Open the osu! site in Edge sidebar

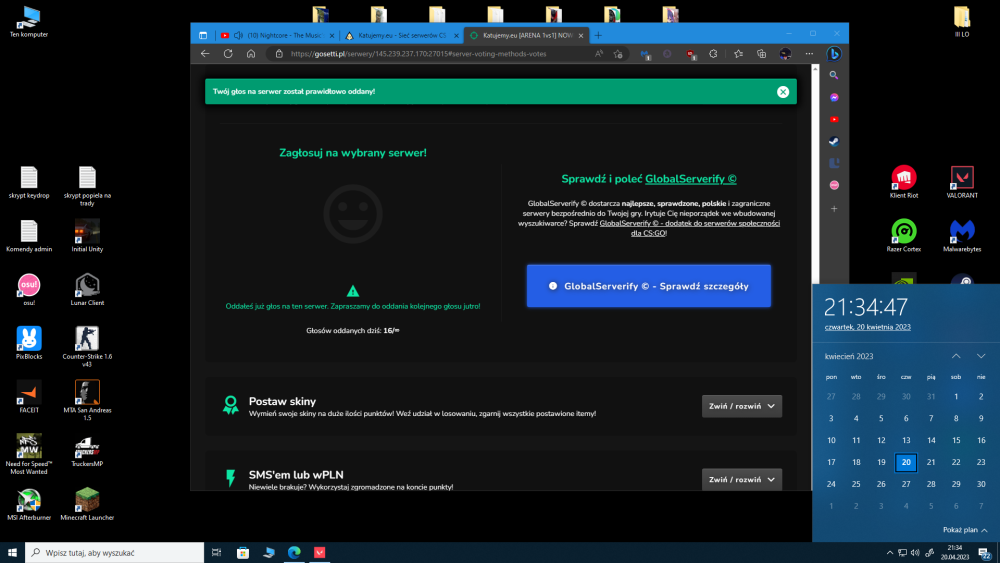coord(834,185)
